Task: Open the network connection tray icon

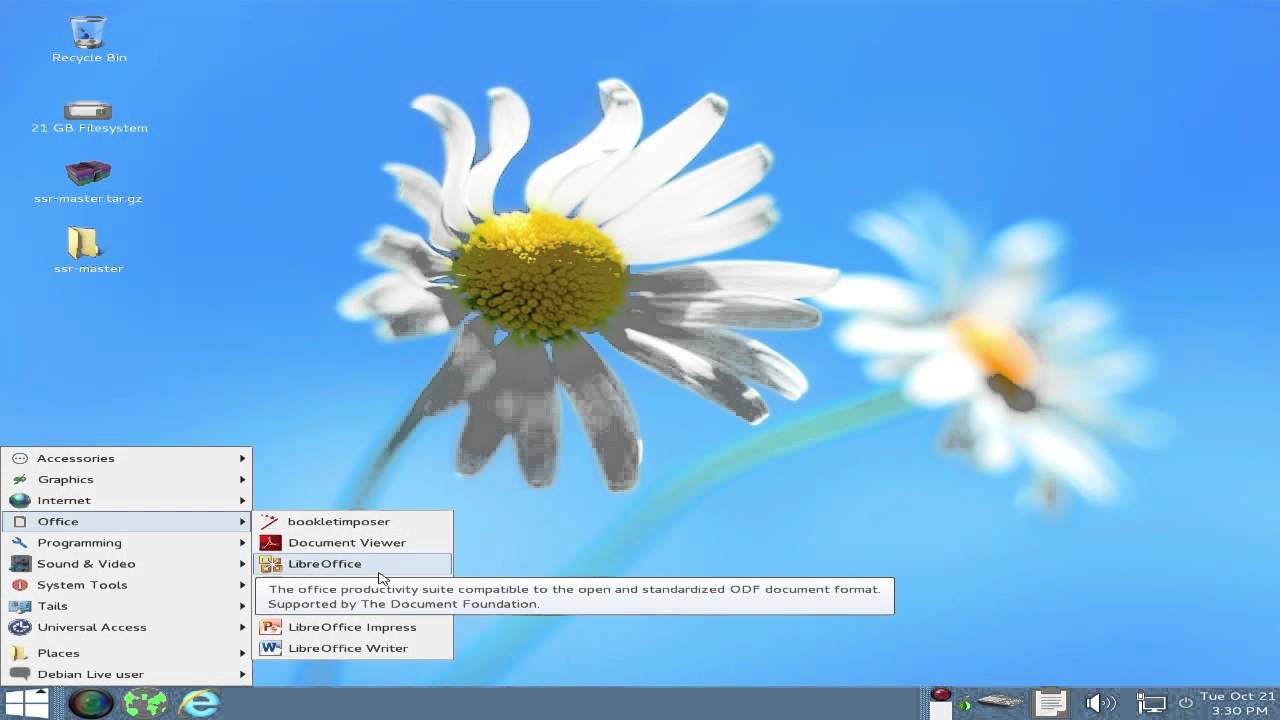Action: tap(1152, 704)
